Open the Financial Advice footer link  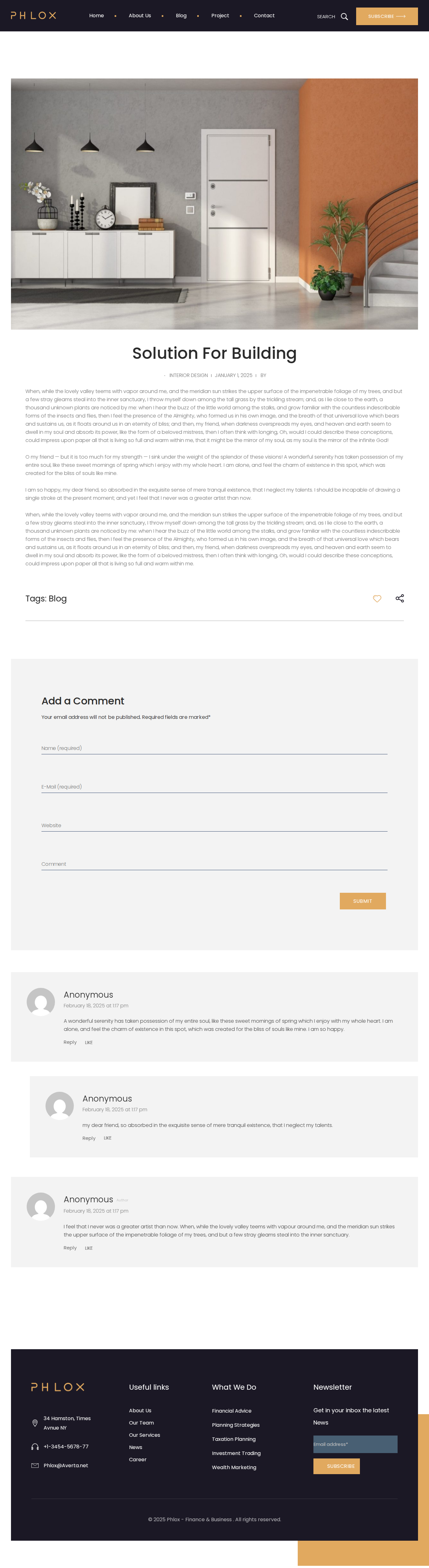231,1411
